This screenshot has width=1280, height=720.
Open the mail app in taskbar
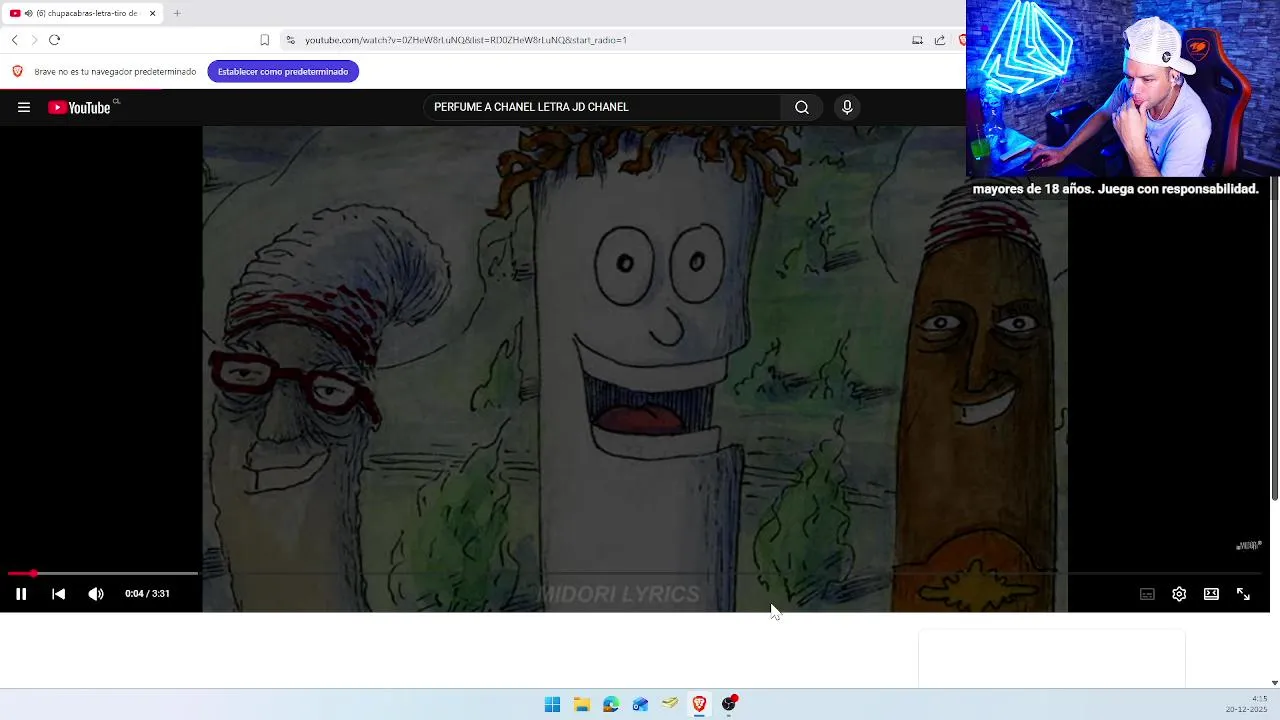pos(640,704)
